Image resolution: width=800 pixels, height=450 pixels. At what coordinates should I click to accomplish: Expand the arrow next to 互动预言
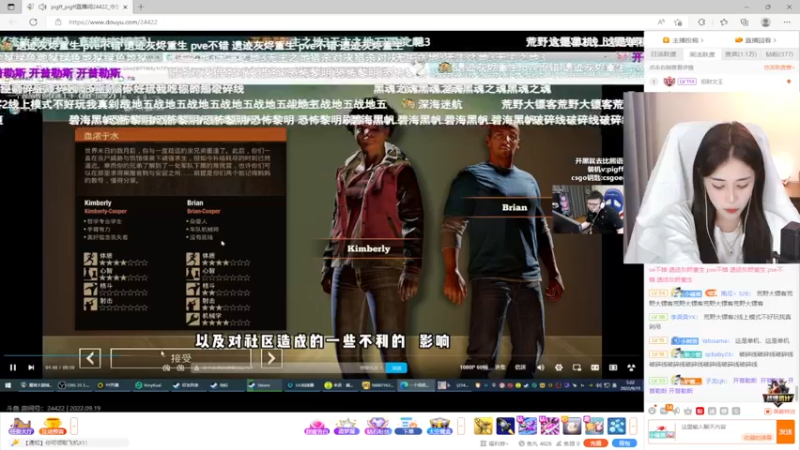coord(74,426)
